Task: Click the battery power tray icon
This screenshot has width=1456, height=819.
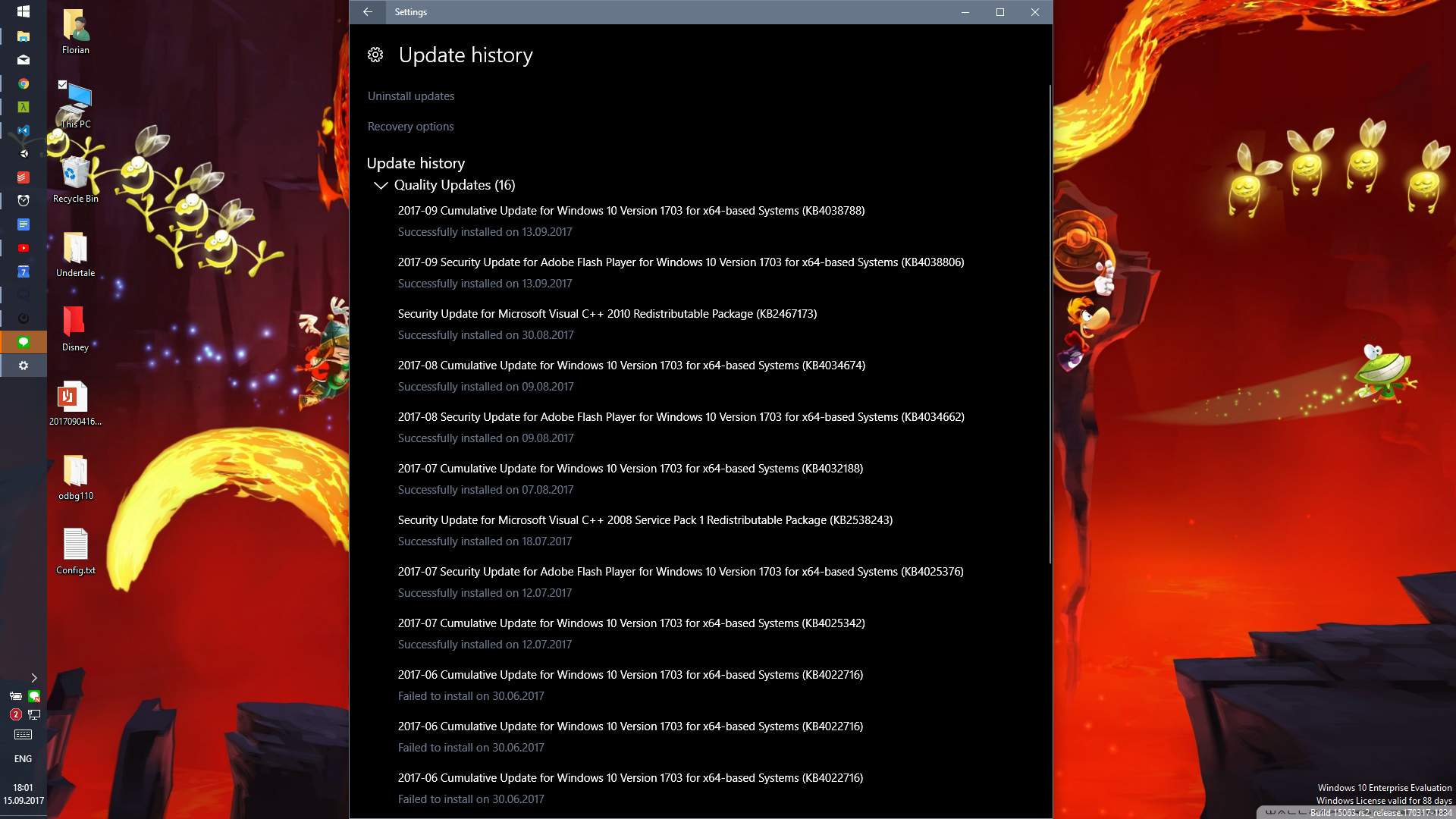Action: [15, 695]
